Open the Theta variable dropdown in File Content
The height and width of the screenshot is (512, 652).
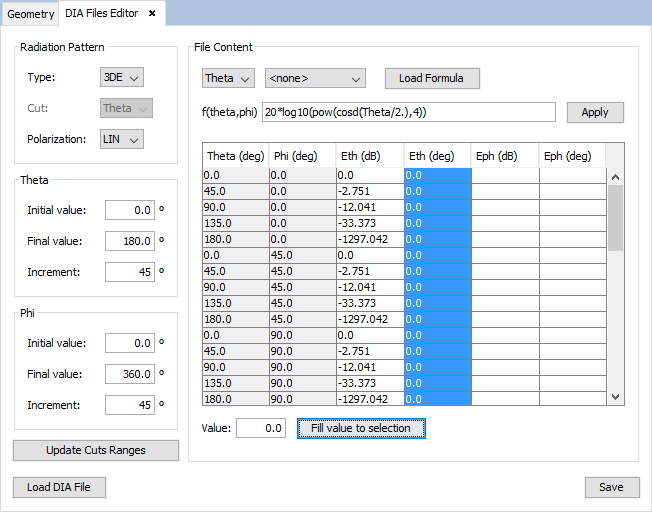coord(228,78)
